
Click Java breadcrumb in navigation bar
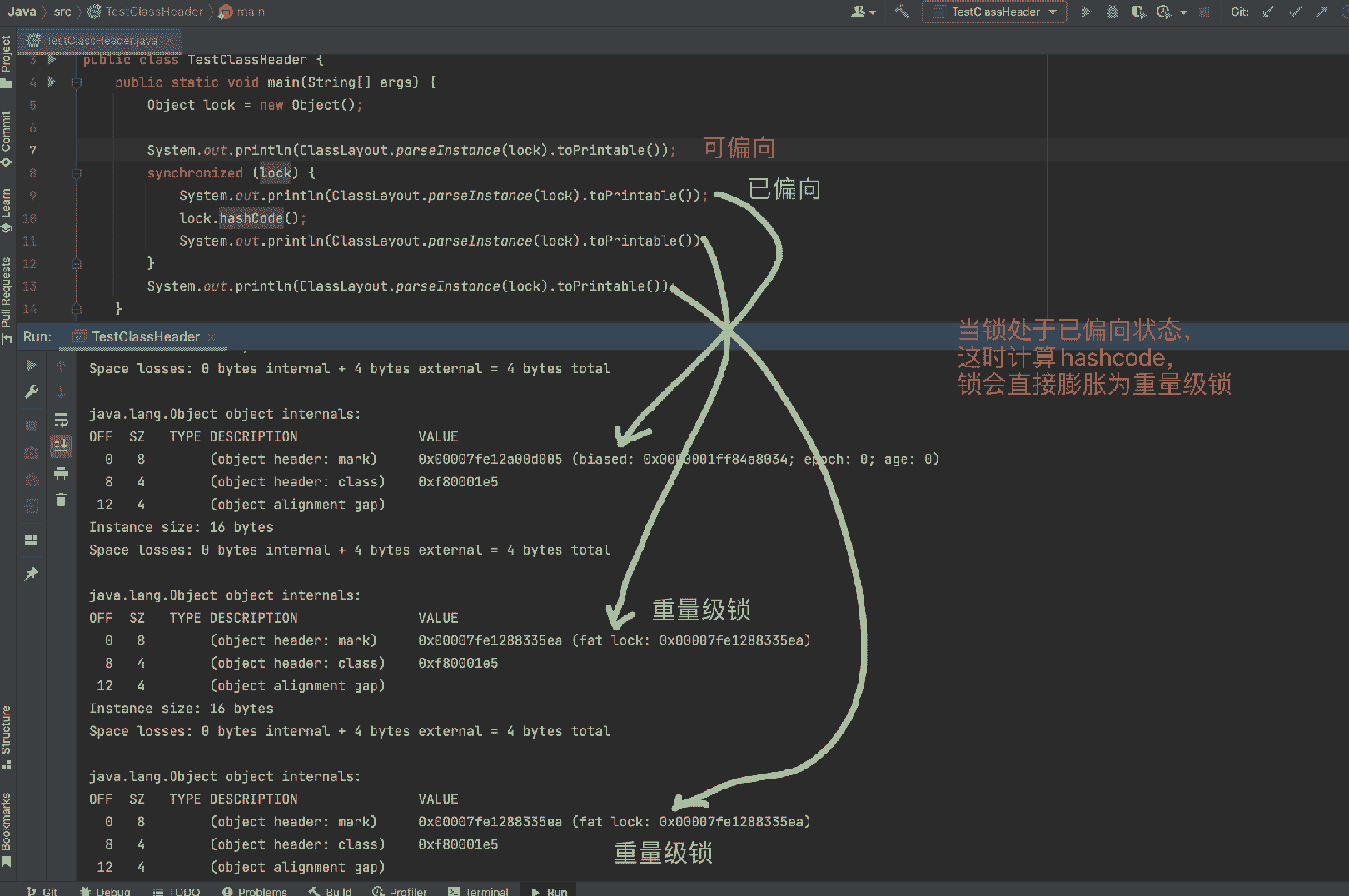[x=22, y=12]
